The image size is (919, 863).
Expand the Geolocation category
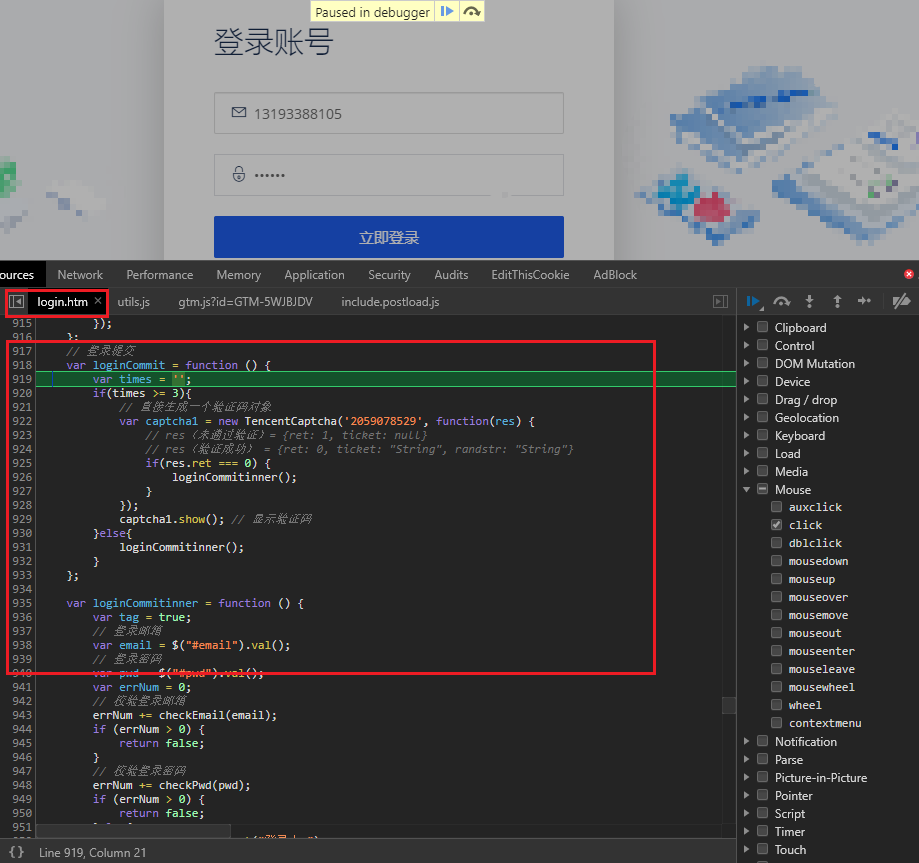(x=747, y=417)
